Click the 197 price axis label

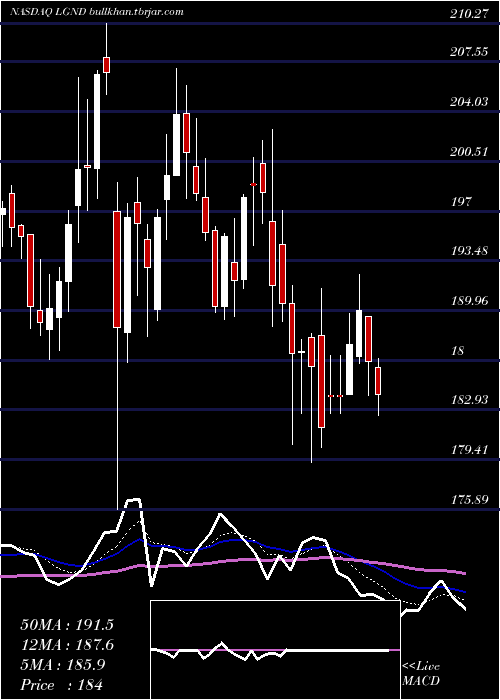point(461,202)
